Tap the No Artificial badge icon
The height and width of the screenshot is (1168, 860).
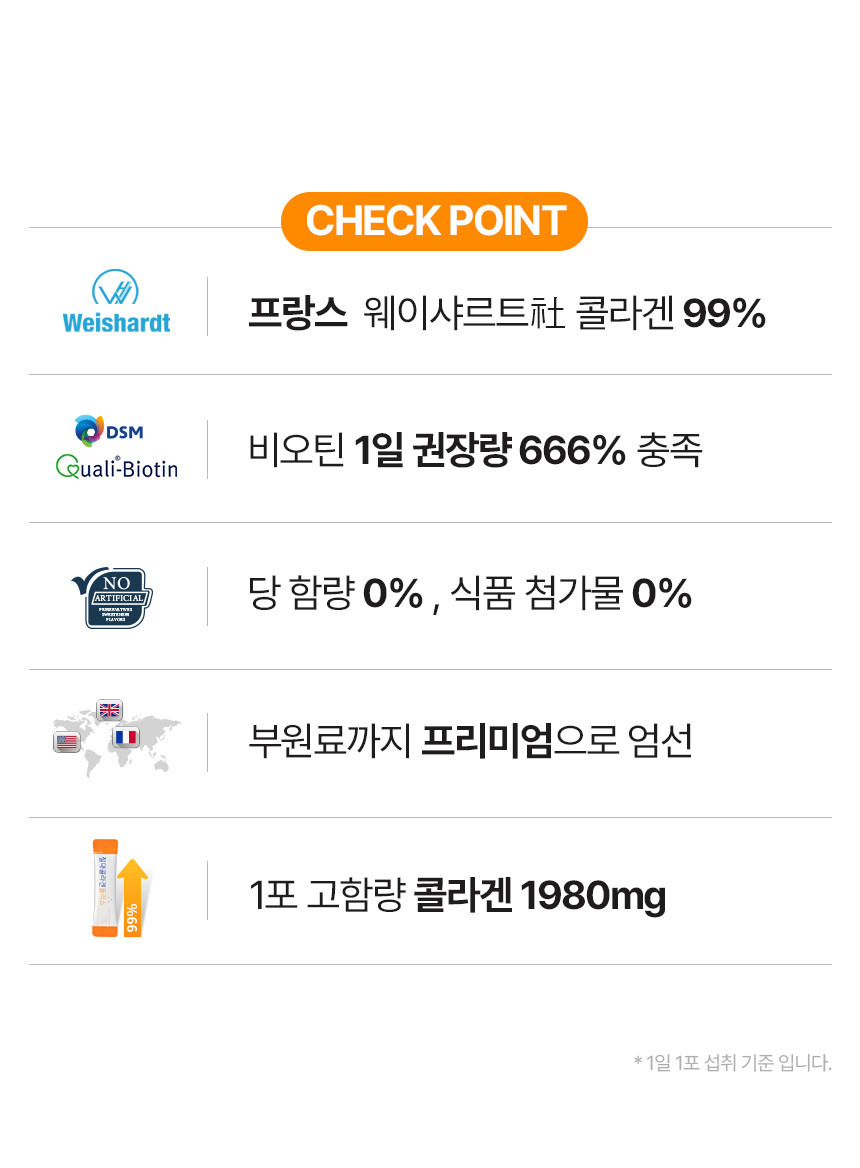115,597
